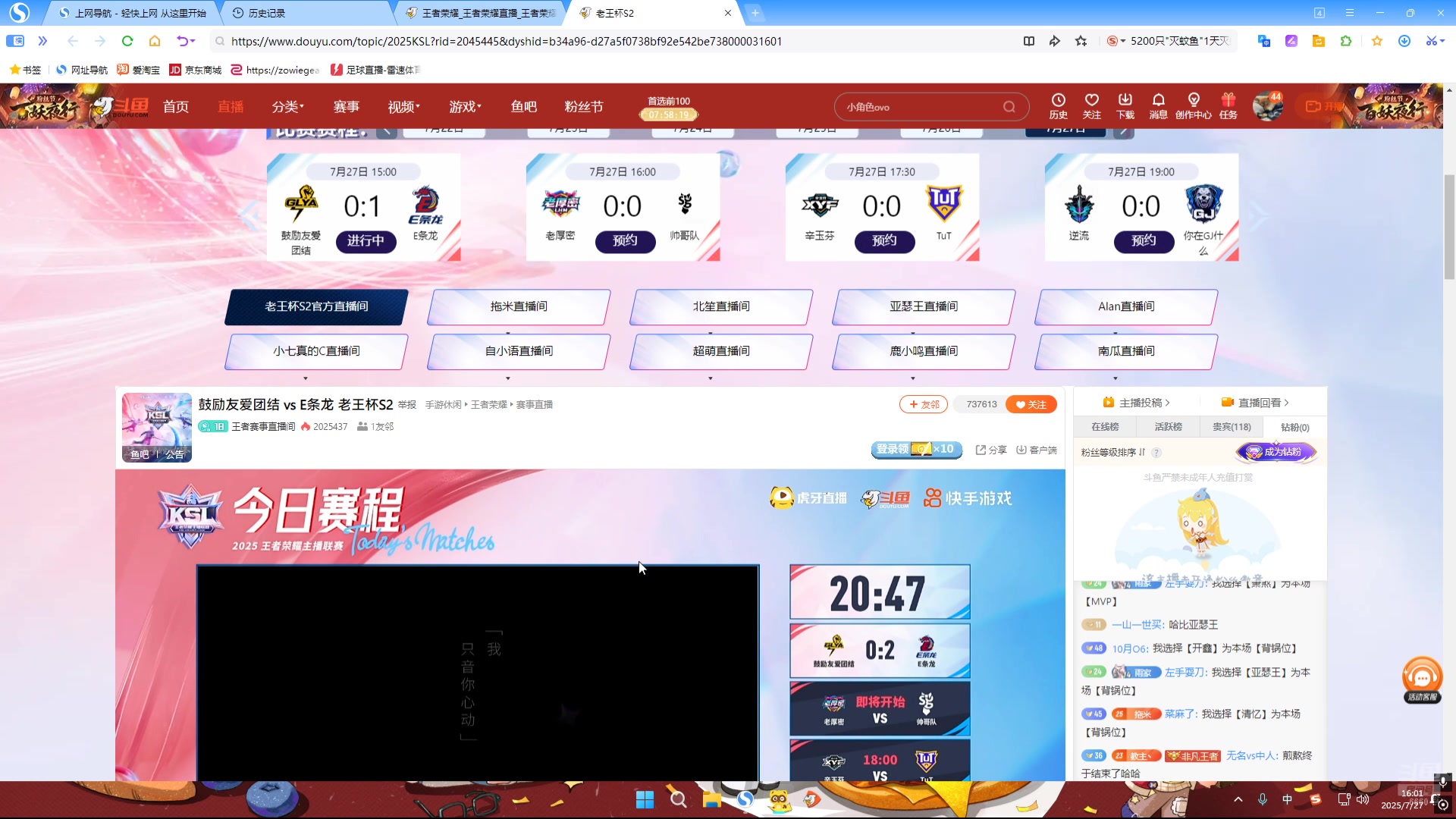Screen dimensions: 1456x819
Task: Click 进行中 button for 鼓励友爱团结 match
Action: pos(366,241)
